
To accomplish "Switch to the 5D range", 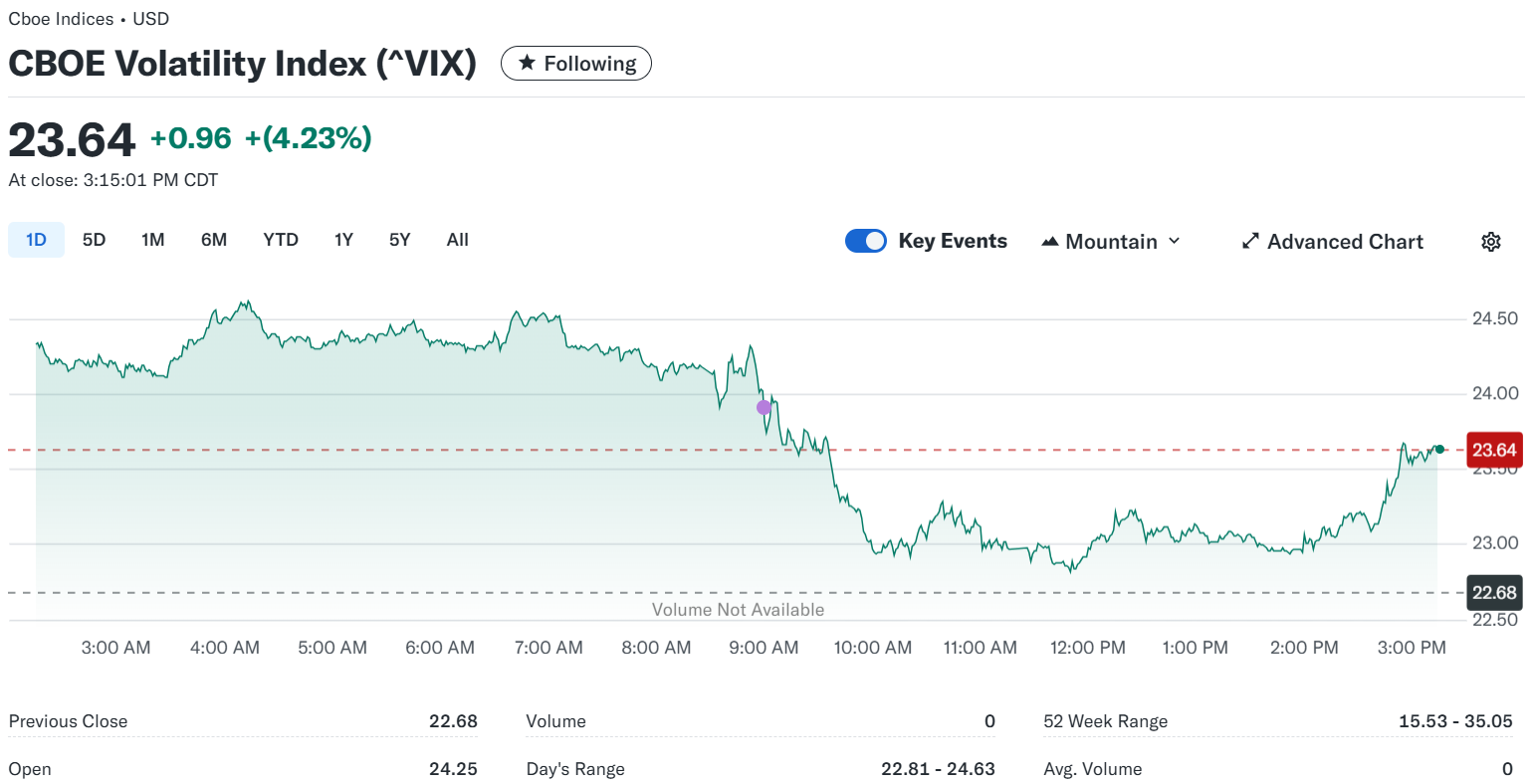I will (94, 240).
